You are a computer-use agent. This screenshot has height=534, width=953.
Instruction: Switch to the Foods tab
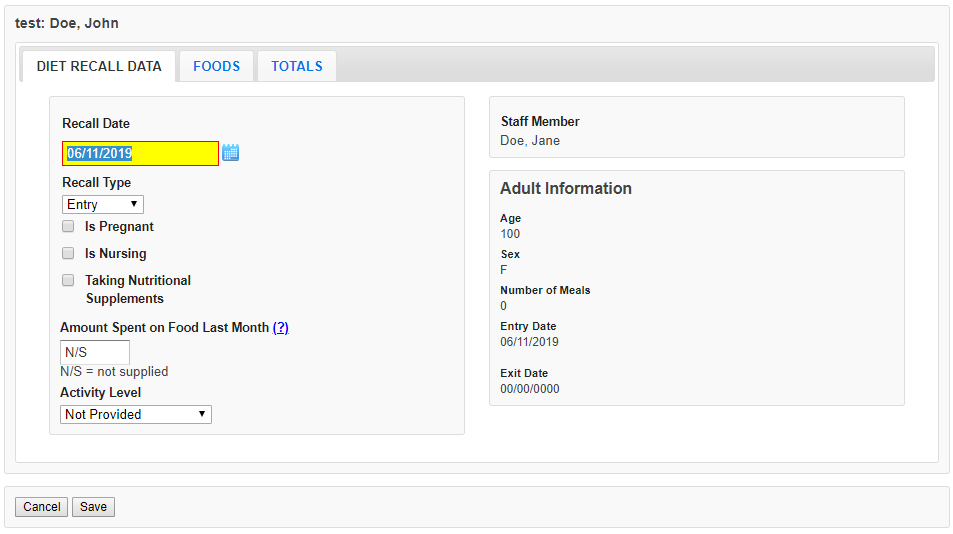pos(216,67)
